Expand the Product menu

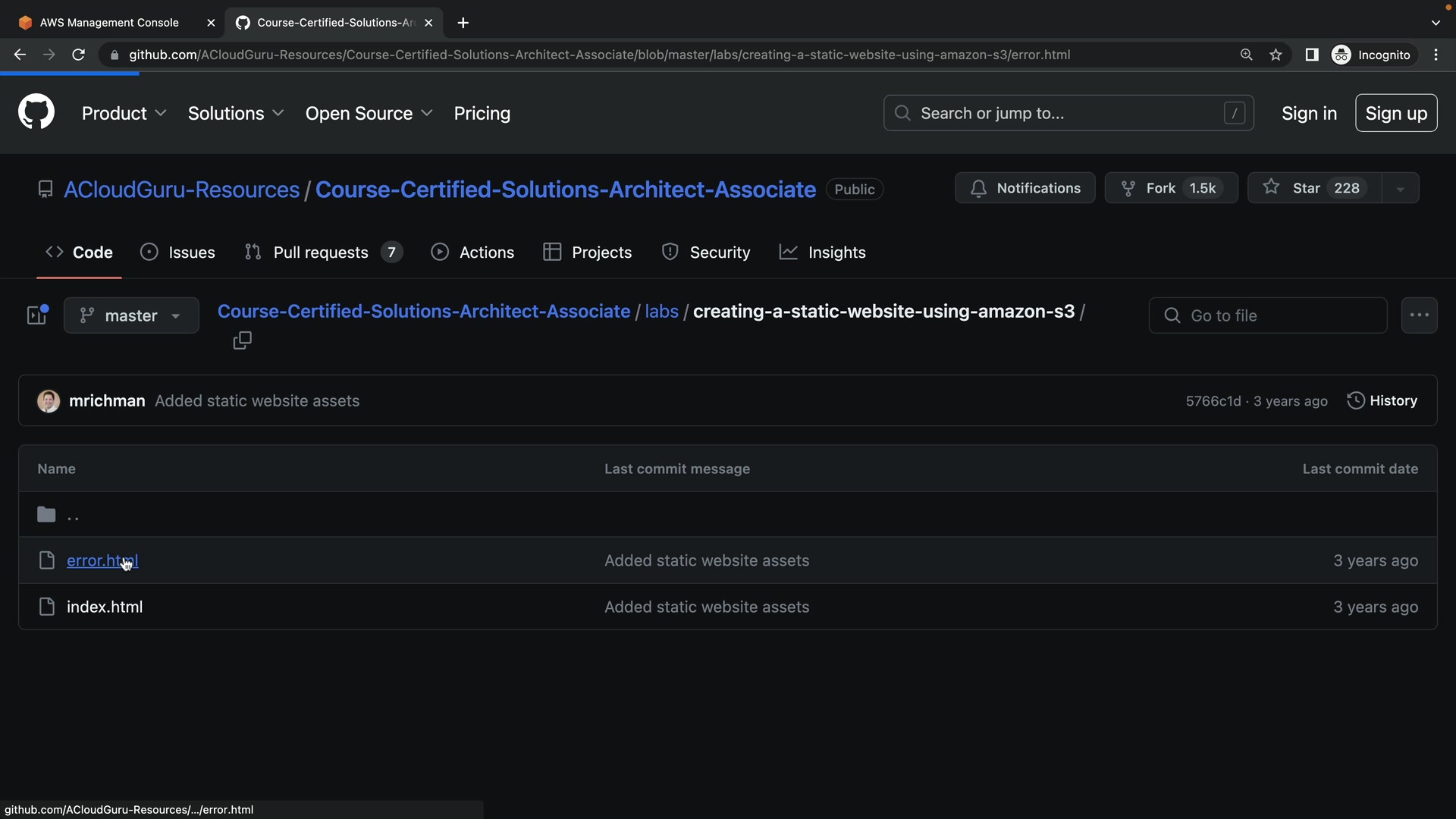click(x=124, y=113)
